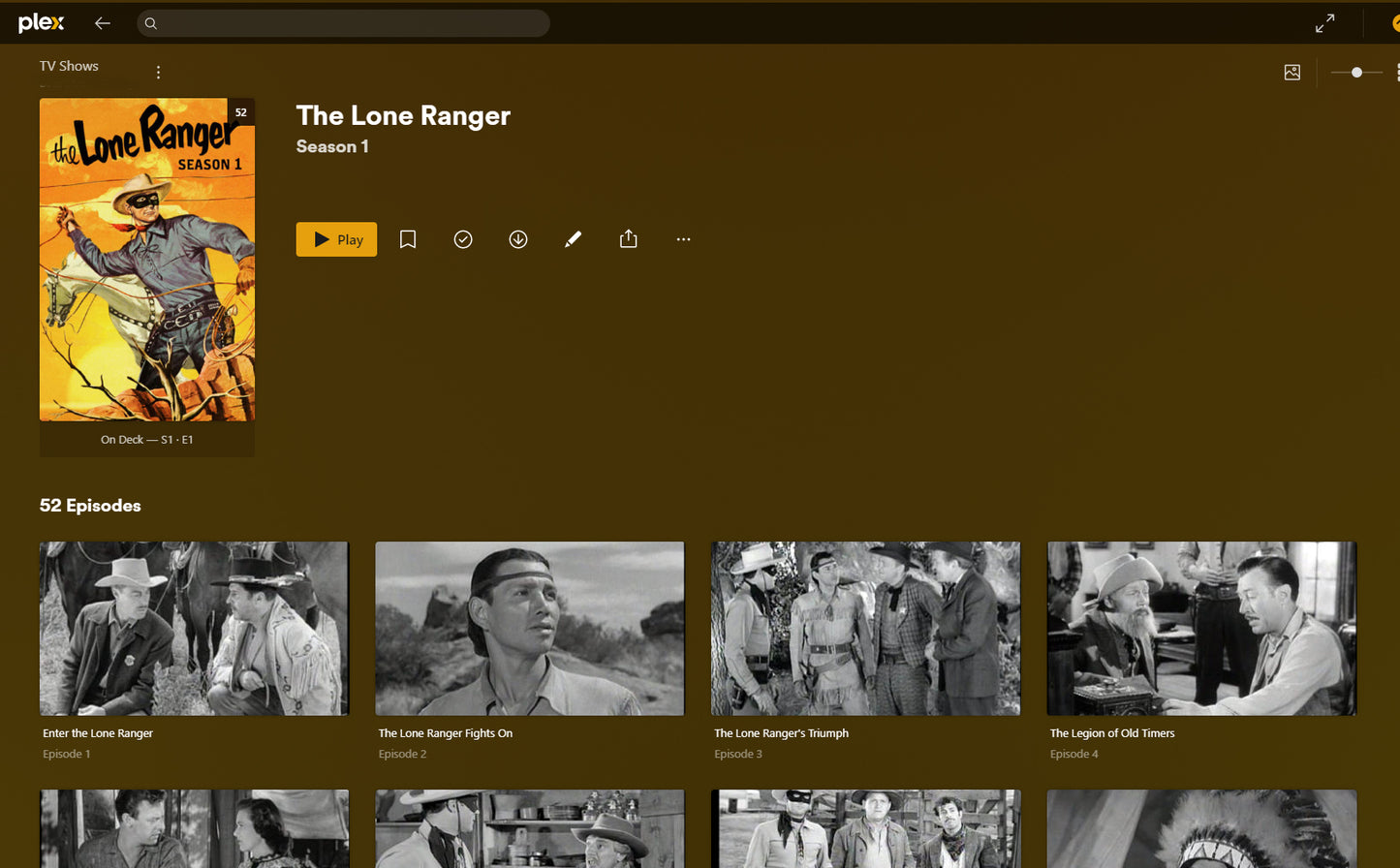Adjust the thumbnail size slider
This screenshot has width=1400, height=868.
pos(1356,73)
